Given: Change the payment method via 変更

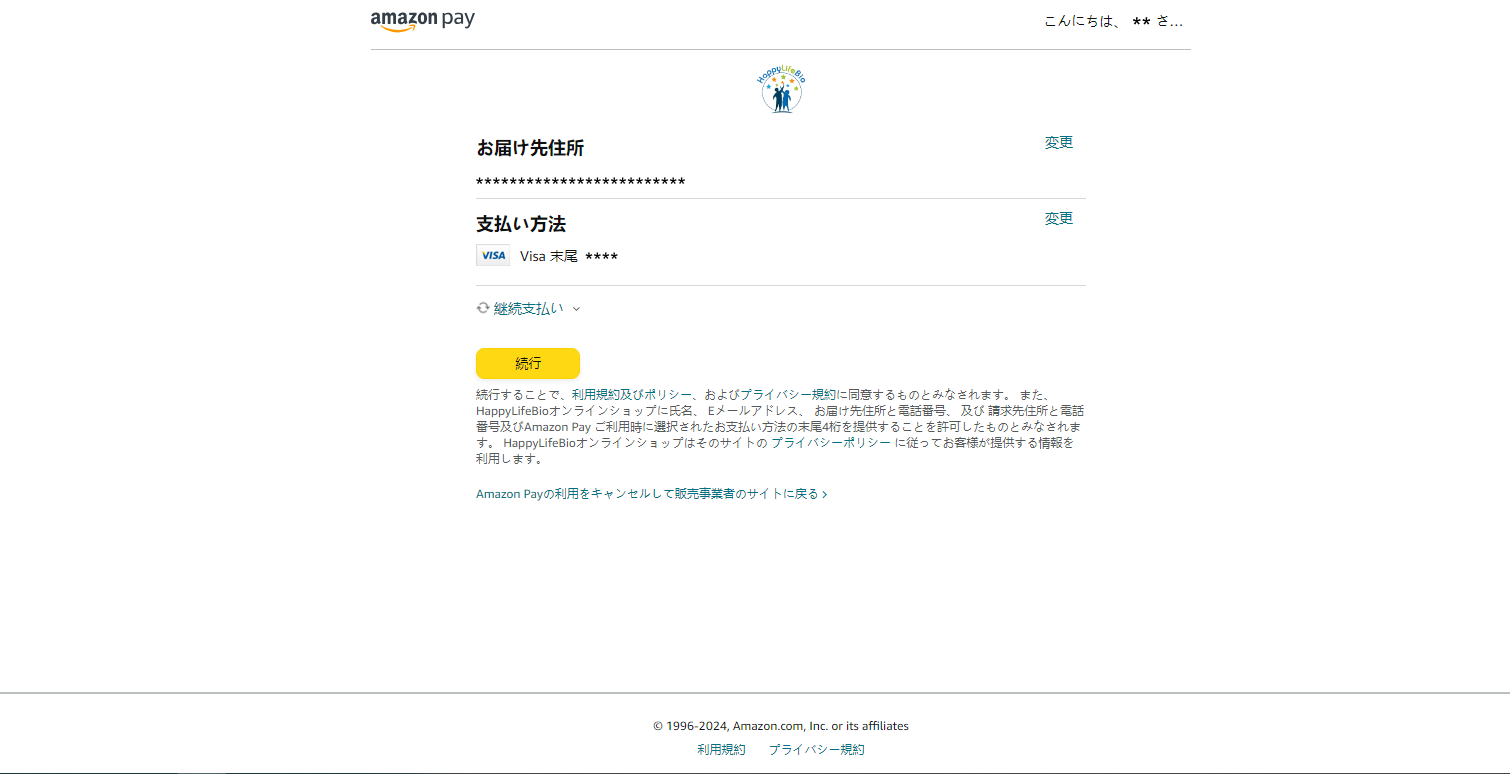Looking at the screenshot, I should point(1059,219).
